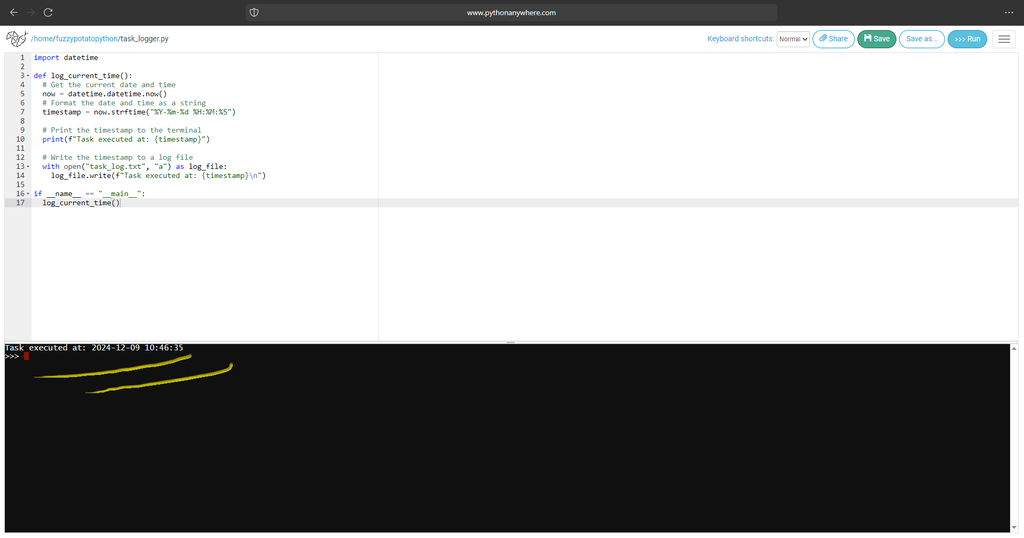Viewport: 1024px width, 538px height.
Task: Click the console scrollbar down arrow
Action: (x=1014, y=528)
